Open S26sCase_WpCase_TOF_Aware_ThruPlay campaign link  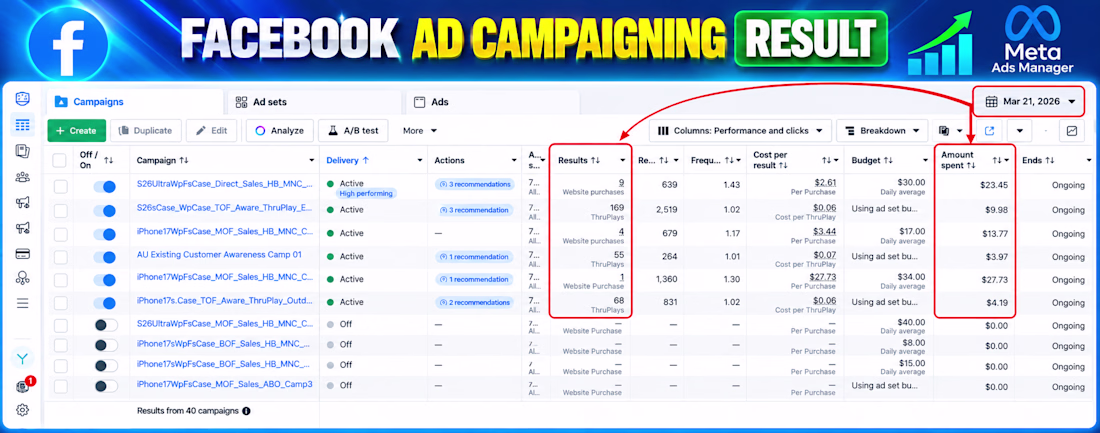click(224, 208)
